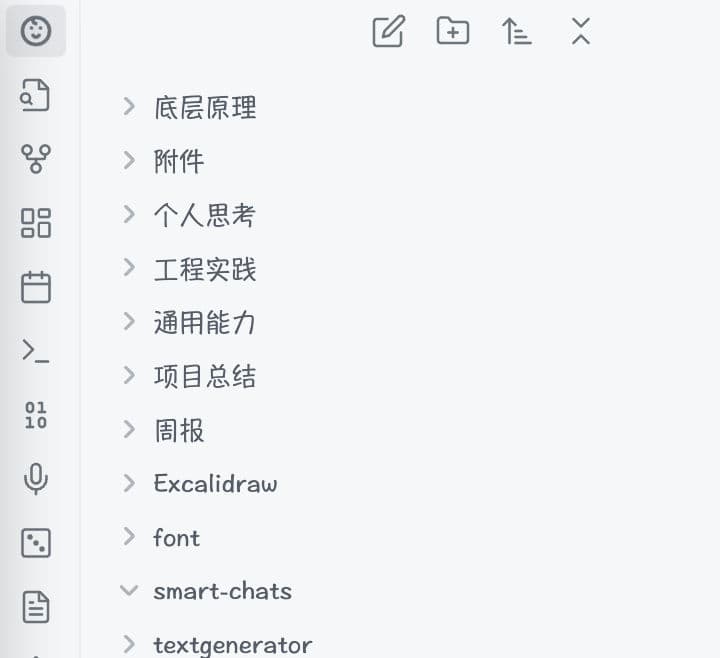Collapse all folders in the file explorer
This screenshot has width=720, height=658.
coord(581,31)
